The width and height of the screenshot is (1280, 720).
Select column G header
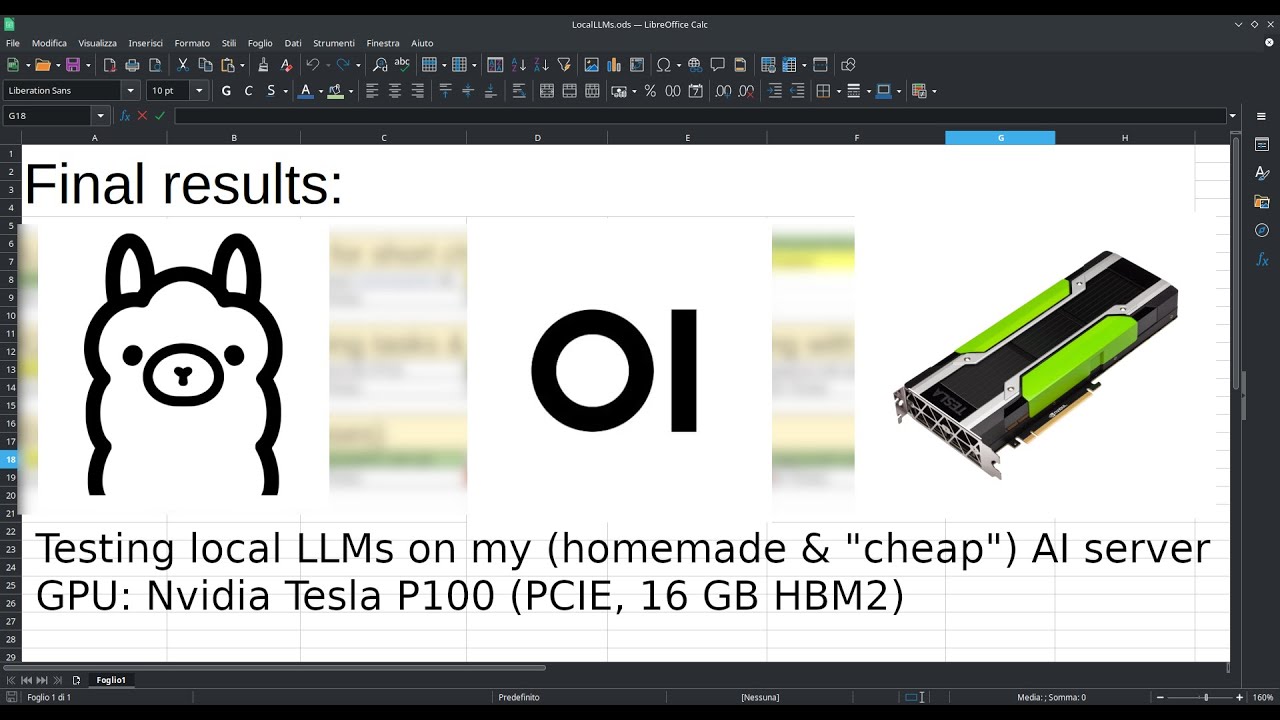(1000, 138)
